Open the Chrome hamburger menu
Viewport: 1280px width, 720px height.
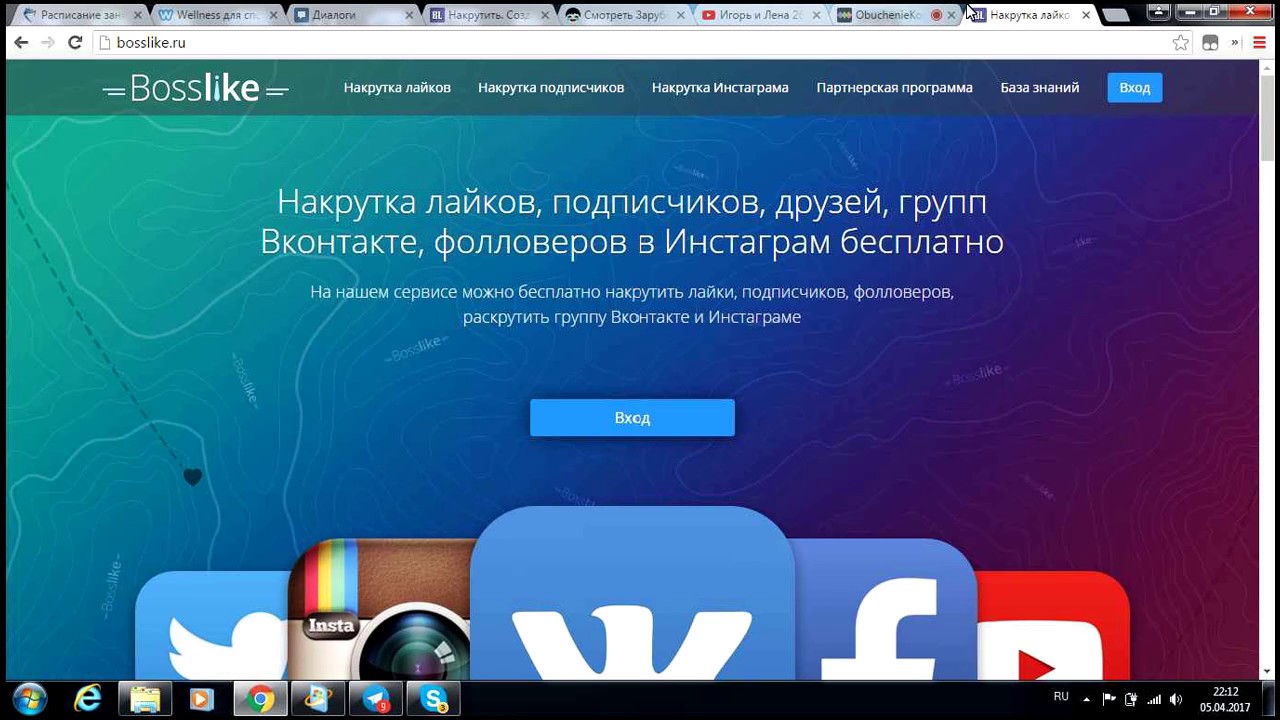click(x=1259, y=43)
